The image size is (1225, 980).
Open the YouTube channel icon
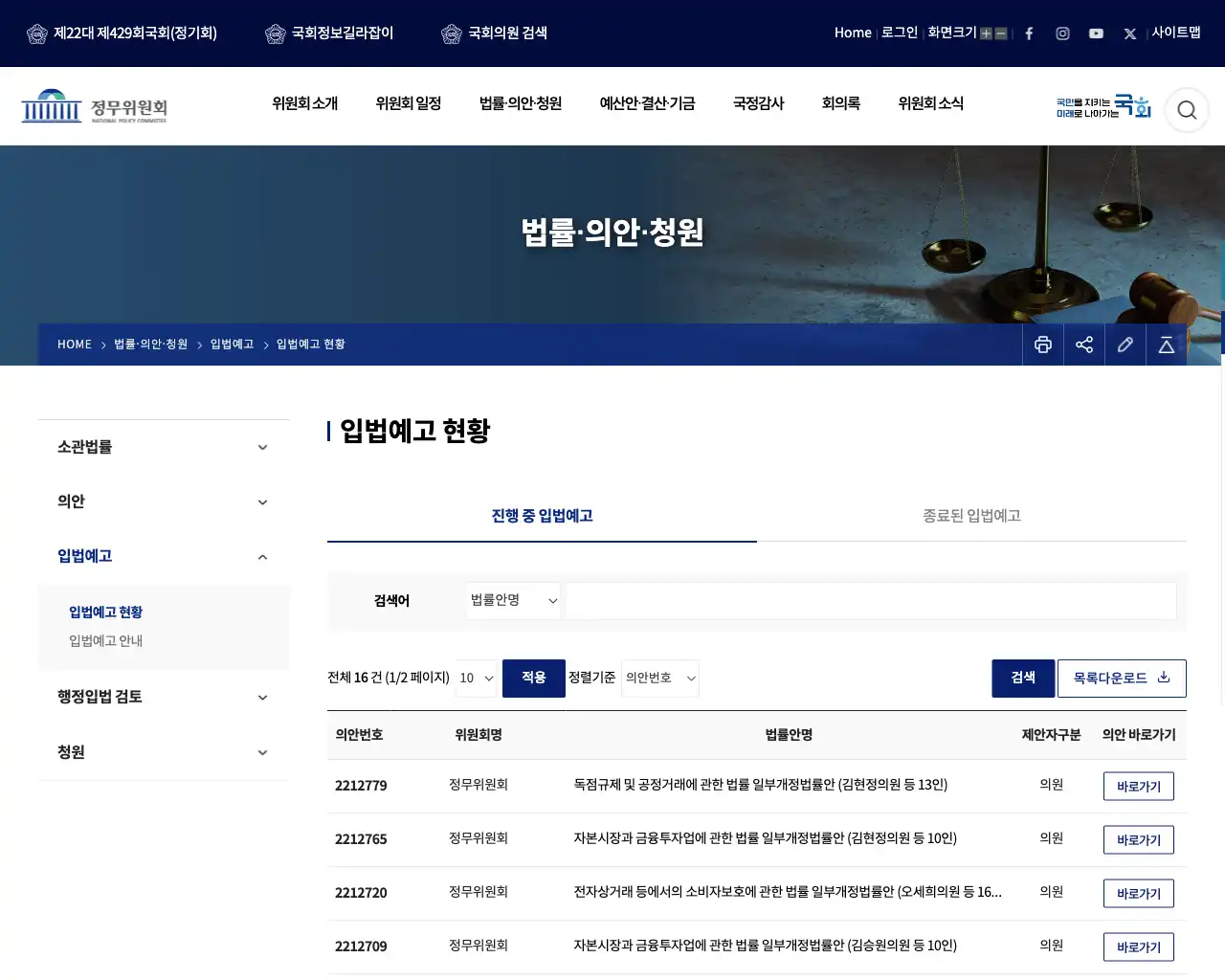pos(1096,33)
